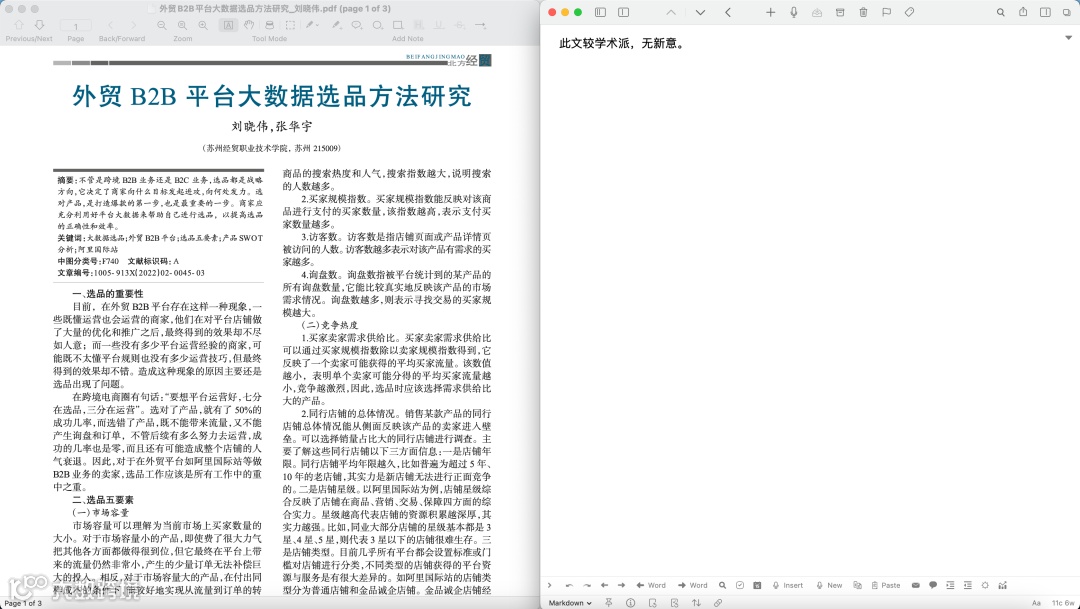Open the Markdown format dropdown

click(570, 603)
